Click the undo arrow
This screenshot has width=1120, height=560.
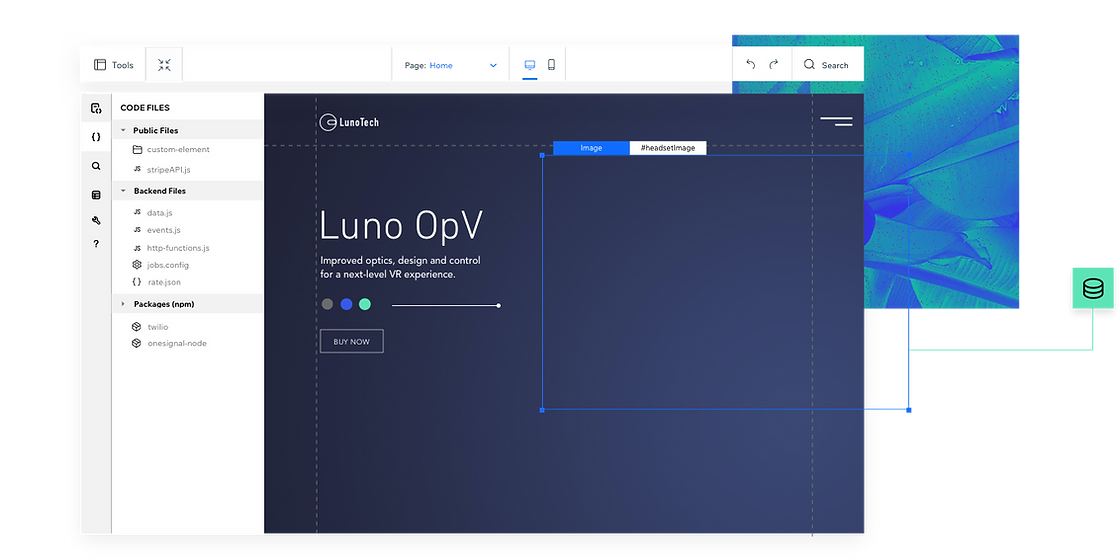[x=751, y=64]
